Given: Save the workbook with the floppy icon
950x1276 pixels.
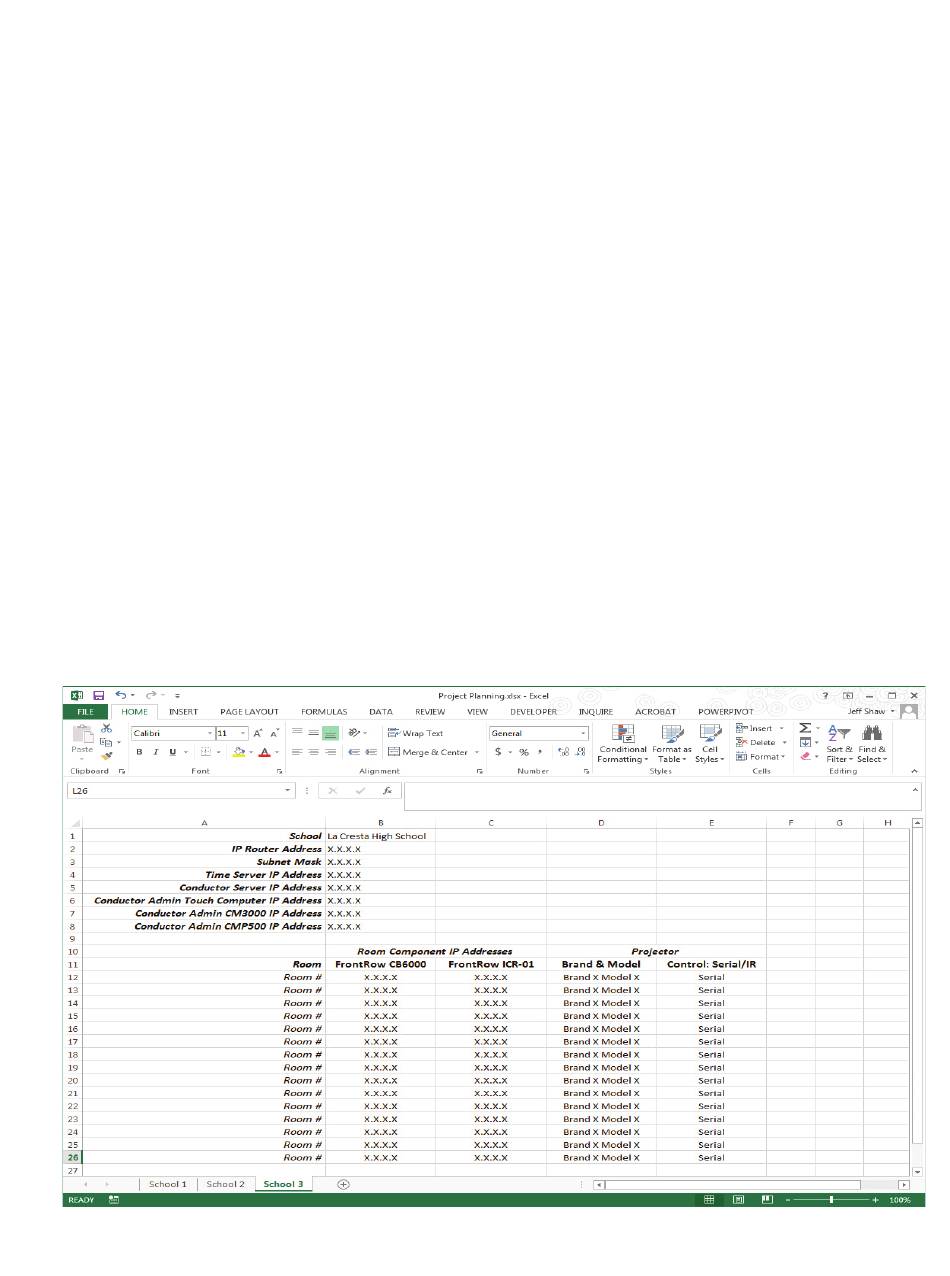Looking at the screenshot, I should point(99,695).
